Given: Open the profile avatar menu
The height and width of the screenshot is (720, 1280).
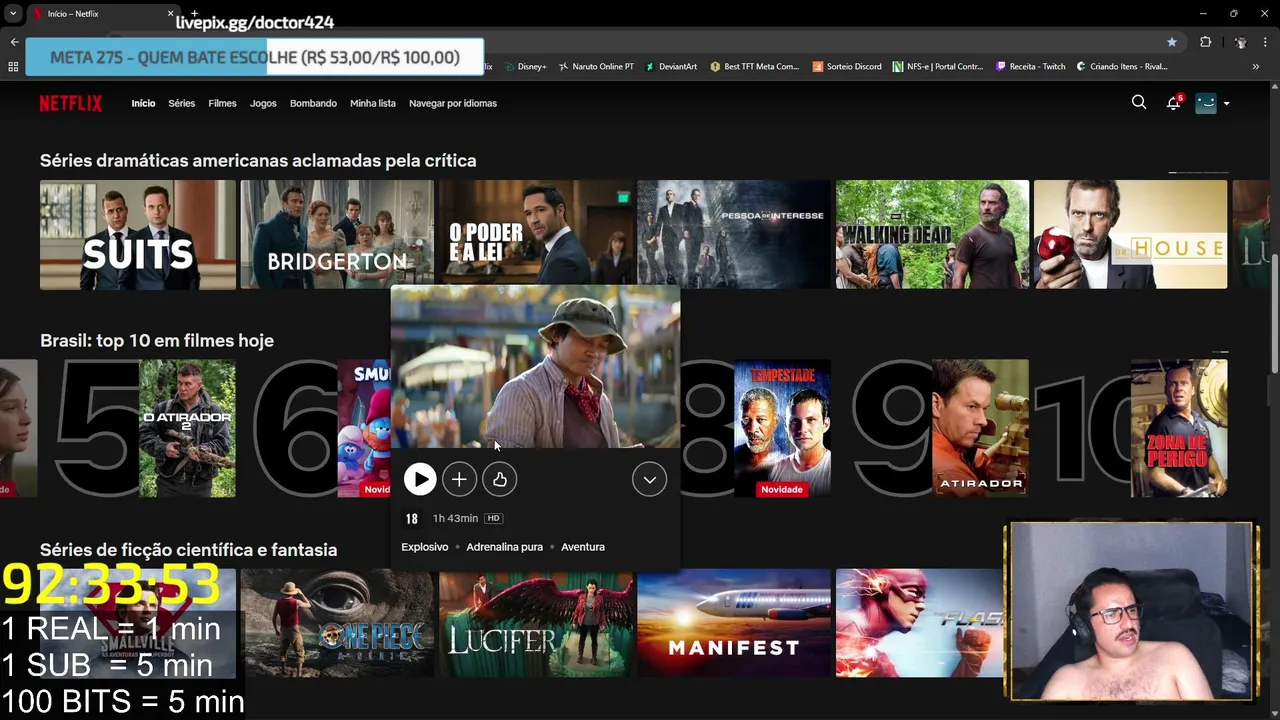Looking at the screenshot, I should point(1206,103).
